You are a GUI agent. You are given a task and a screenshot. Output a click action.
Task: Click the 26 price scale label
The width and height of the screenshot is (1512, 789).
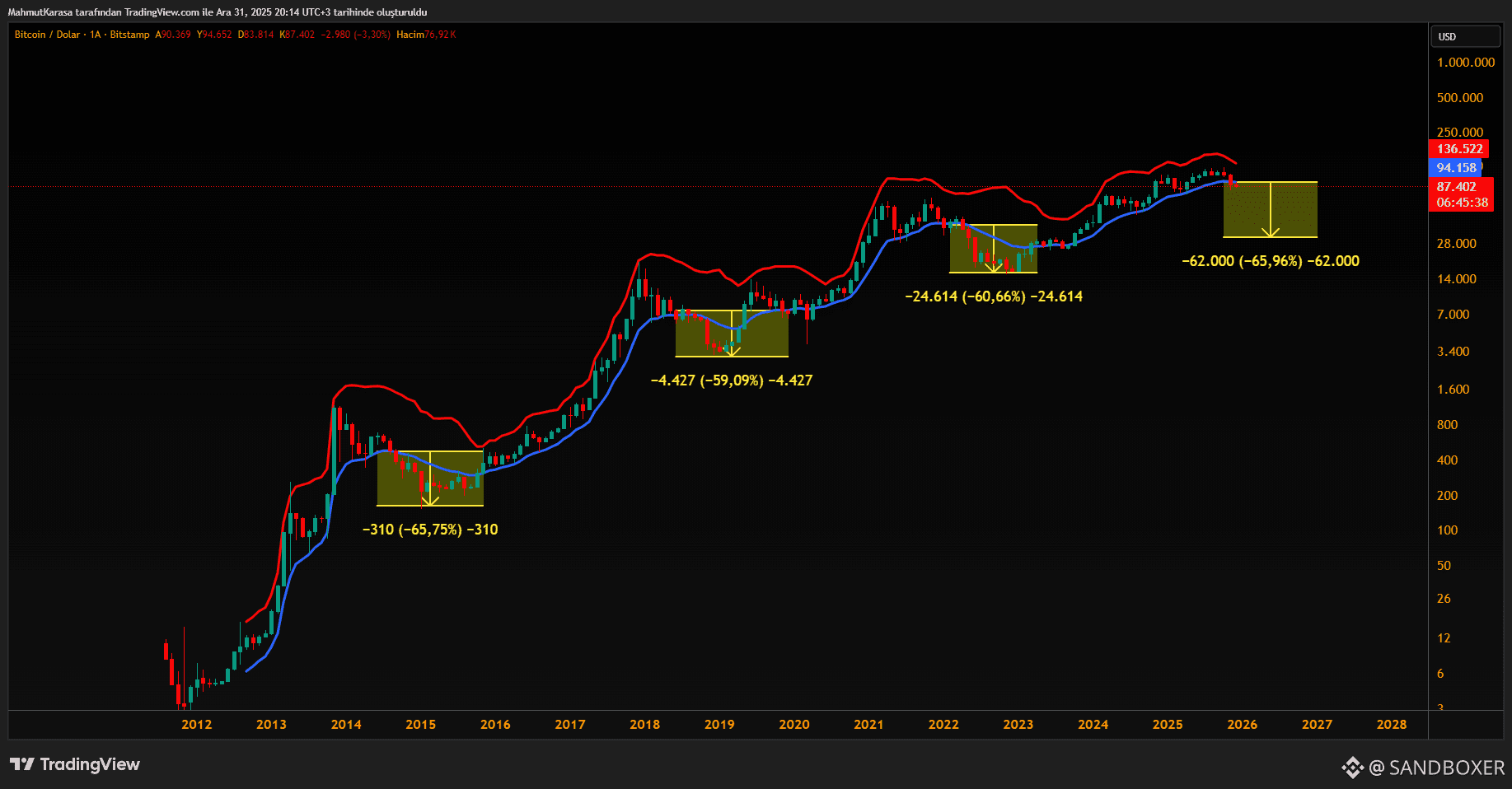tap(1444, 599)
